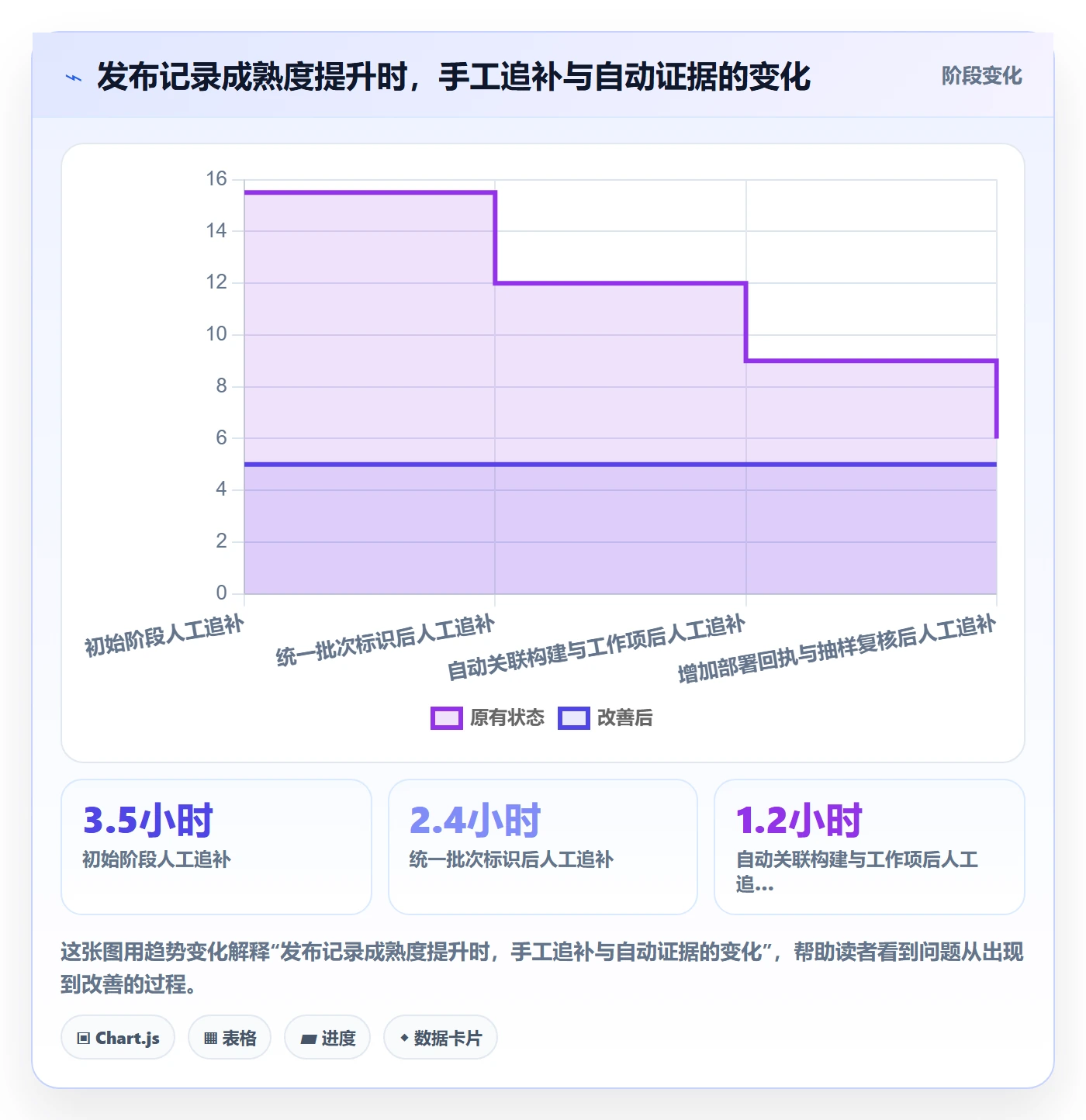Click the description paragraph starting 这张图用趋势变化解释
1086x1120 pixels.
542,968
